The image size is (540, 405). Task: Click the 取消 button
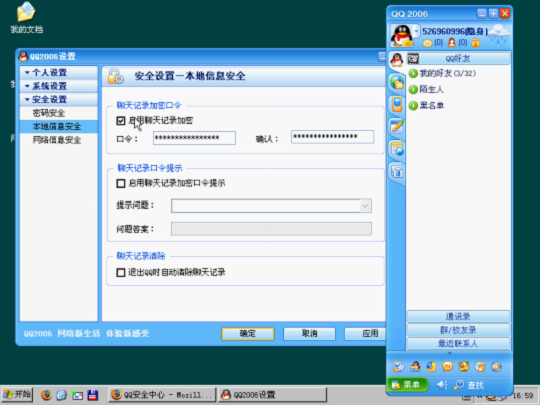[x=309, y=333]
